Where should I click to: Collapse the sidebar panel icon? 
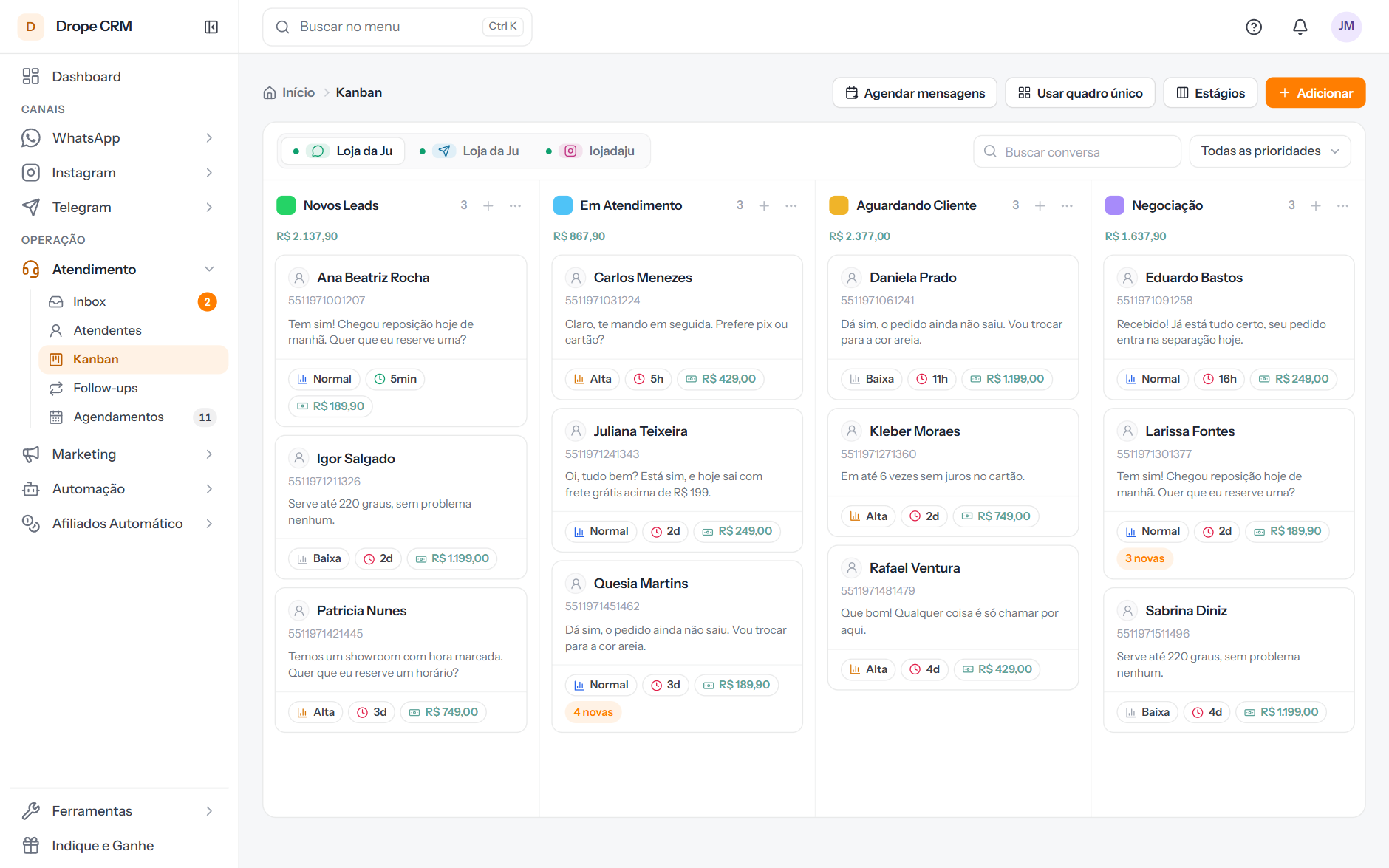tap(211, 27)
